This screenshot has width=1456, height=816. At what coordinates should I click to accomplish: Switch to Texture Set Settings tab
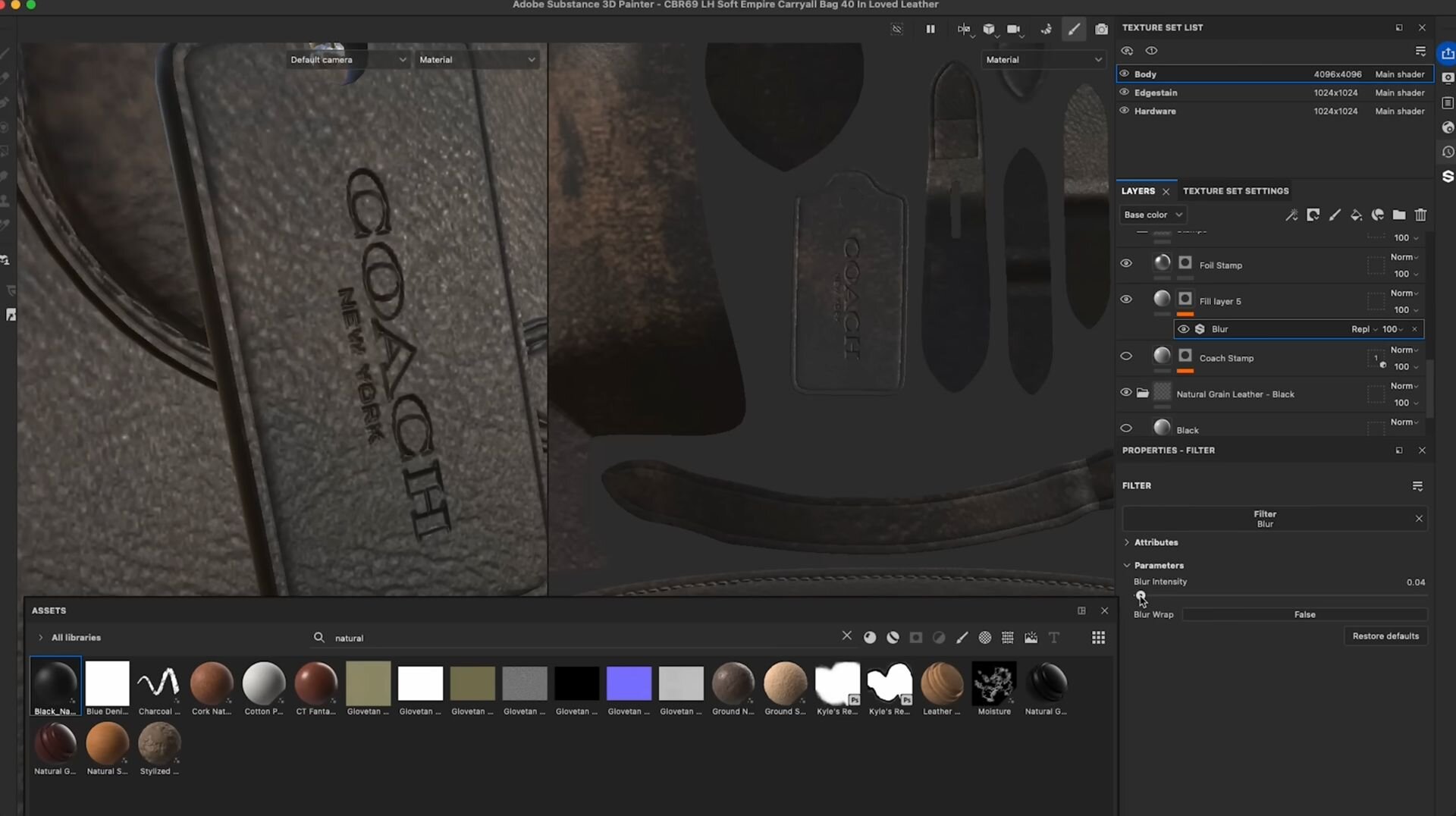[1235, 191]
